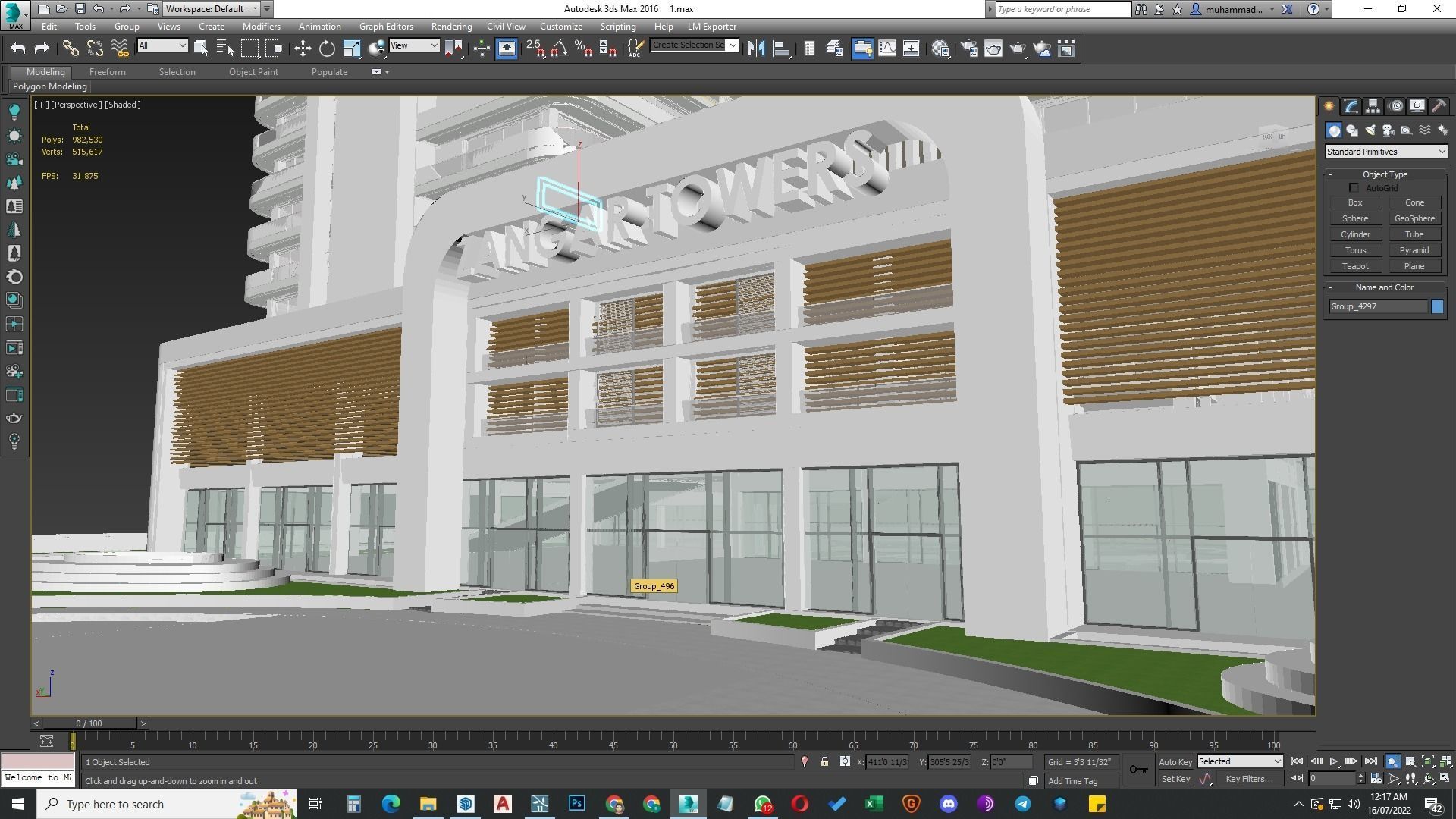Click the Sphere object type button

click(1355, 218)
